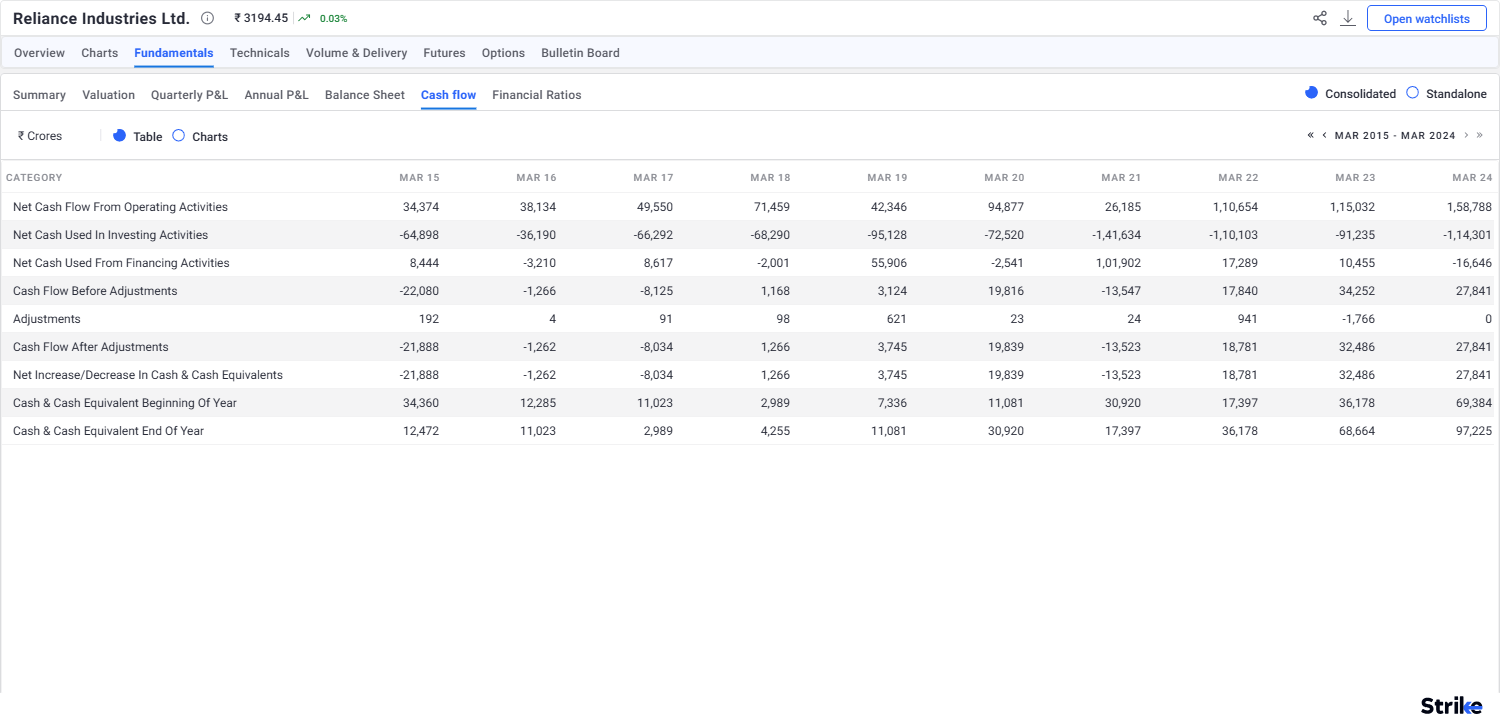Jump to latest date range with double right arrows
The height and width of the screenshot is (728, 1500).
(1480, 135)
